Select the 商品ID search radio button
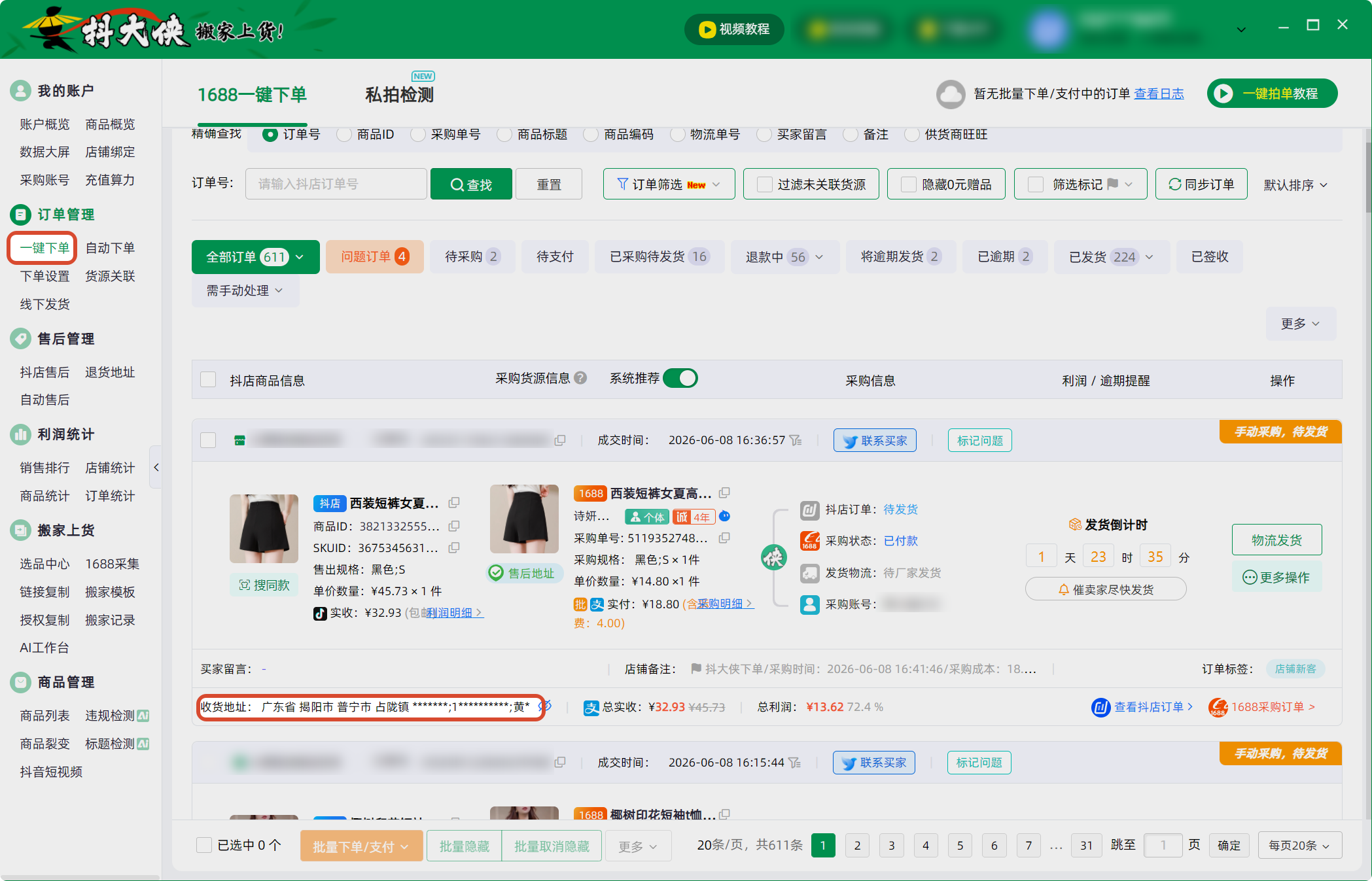The width and height of the screenshot is (1372, 881). [344, 134]
